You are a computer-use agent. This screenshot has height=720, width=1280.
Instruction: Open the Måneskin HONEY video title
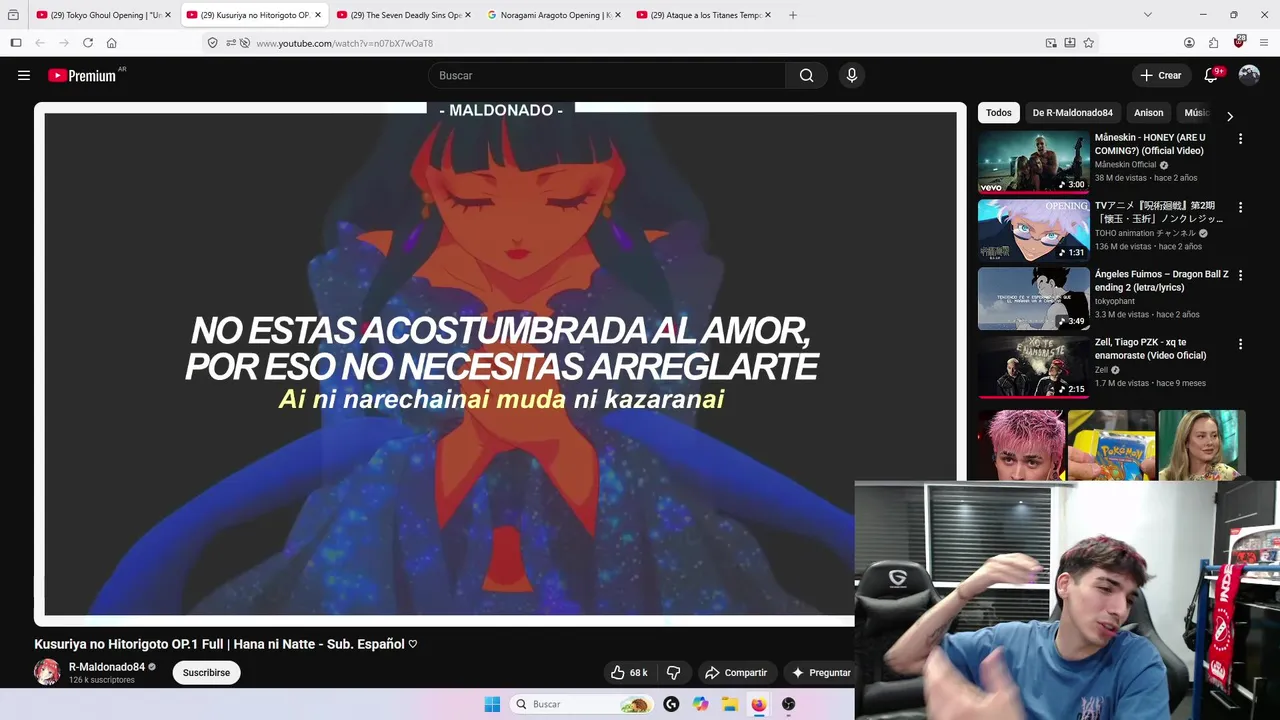click(1150, 144)
